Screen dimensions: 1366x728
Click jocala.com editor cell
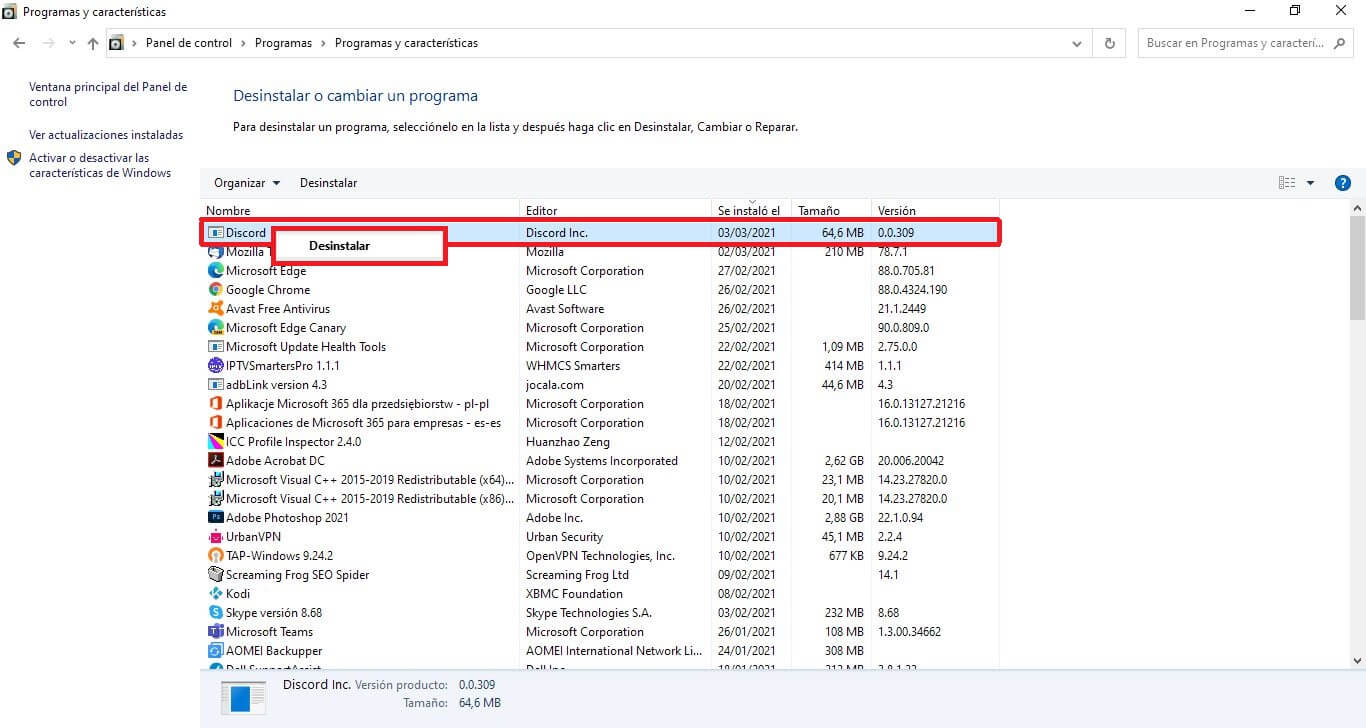click(x=555, y=385)
